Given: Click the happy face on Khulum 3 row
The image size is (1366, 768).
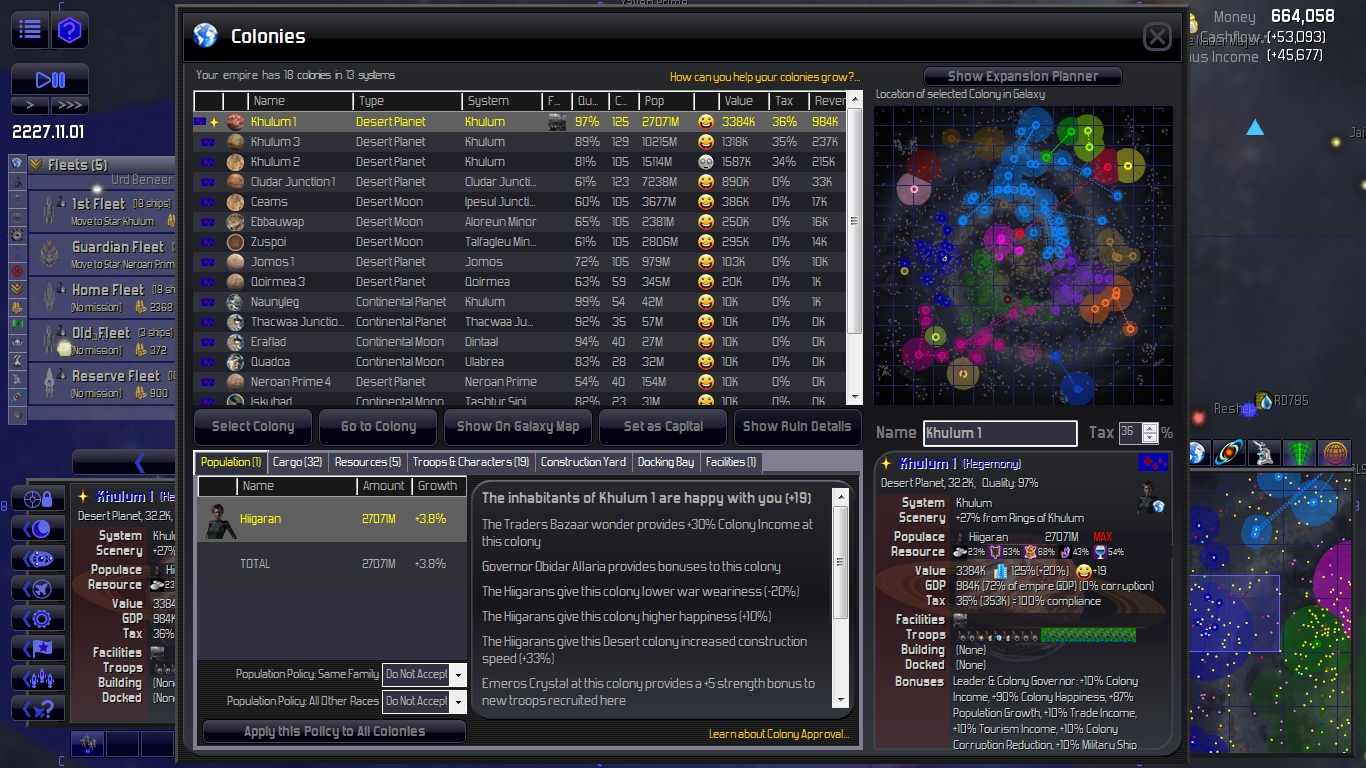Looking at the screenshot, I should pos(706,142).
